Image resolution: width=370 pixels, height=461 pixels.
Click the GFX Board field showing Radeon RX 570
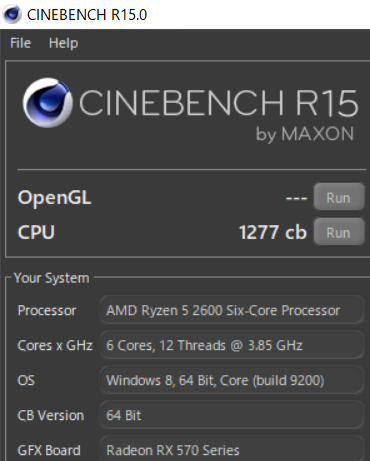click(x=232, y=449)
